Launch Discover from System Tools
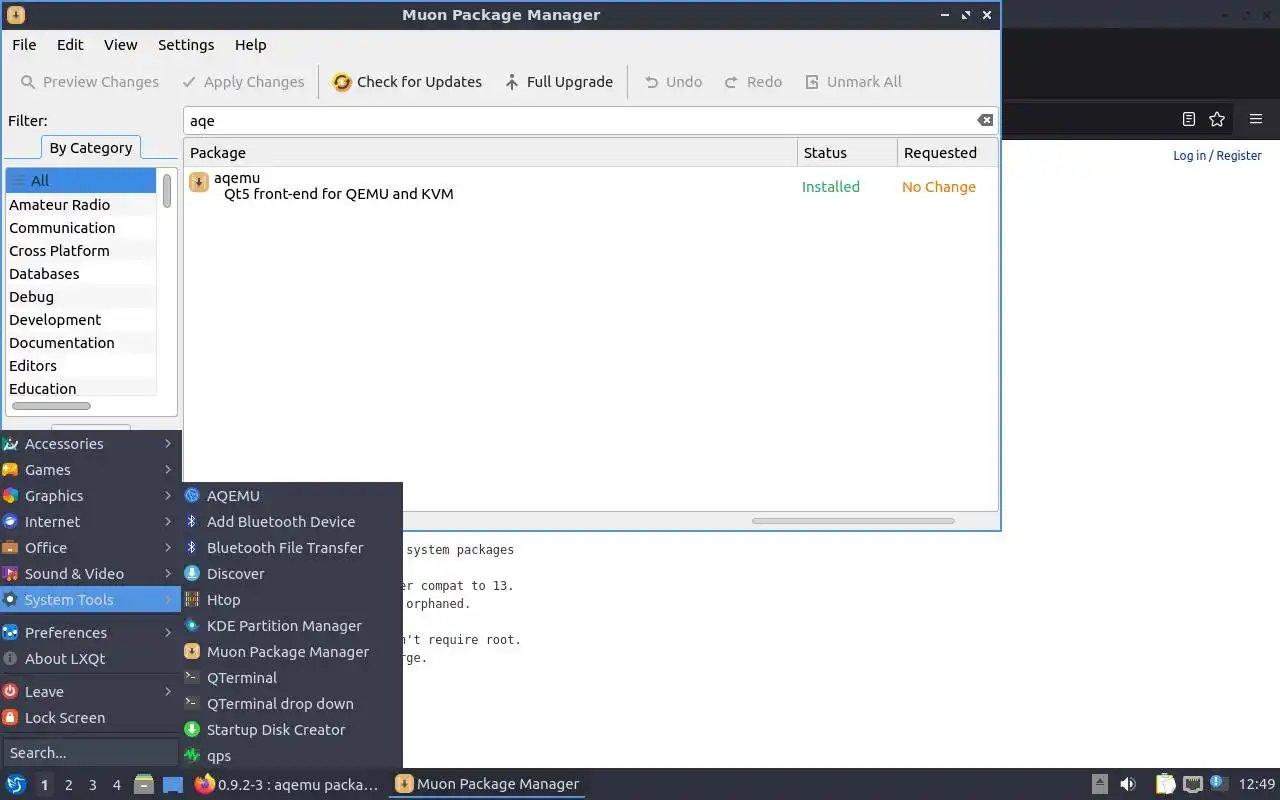 pos(292,574)
